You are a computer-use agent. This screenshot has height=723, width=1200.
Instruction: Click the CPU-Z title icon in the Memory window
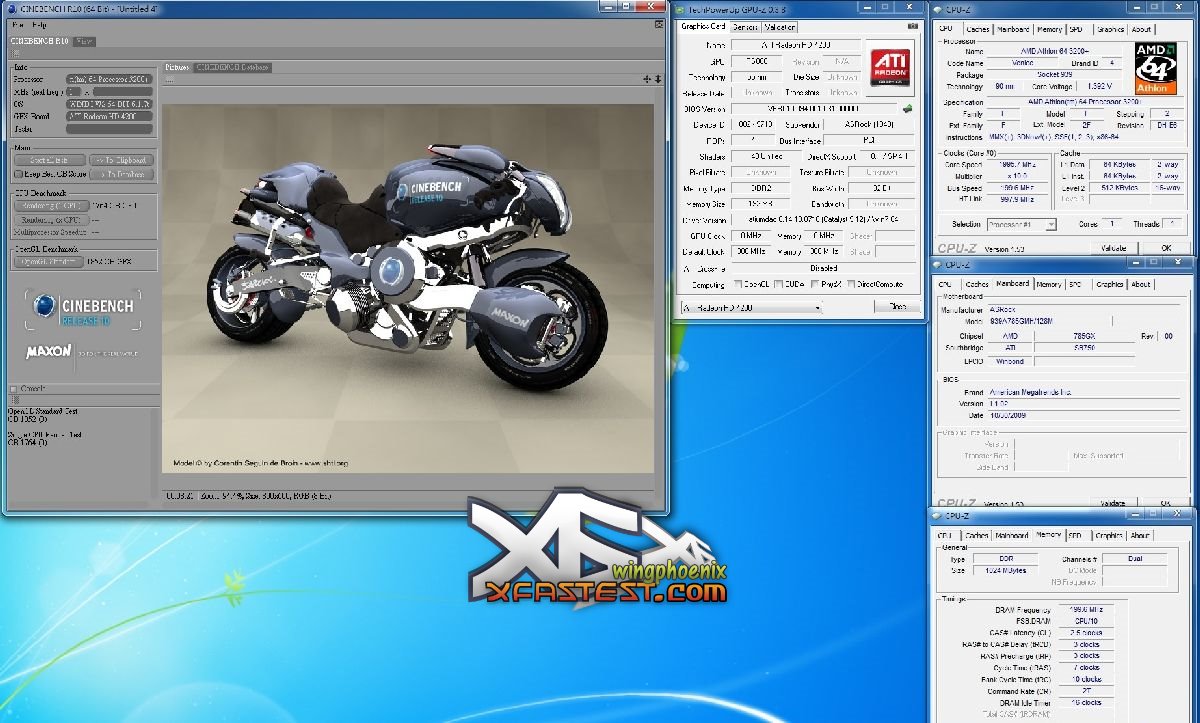tap(939, 515)
